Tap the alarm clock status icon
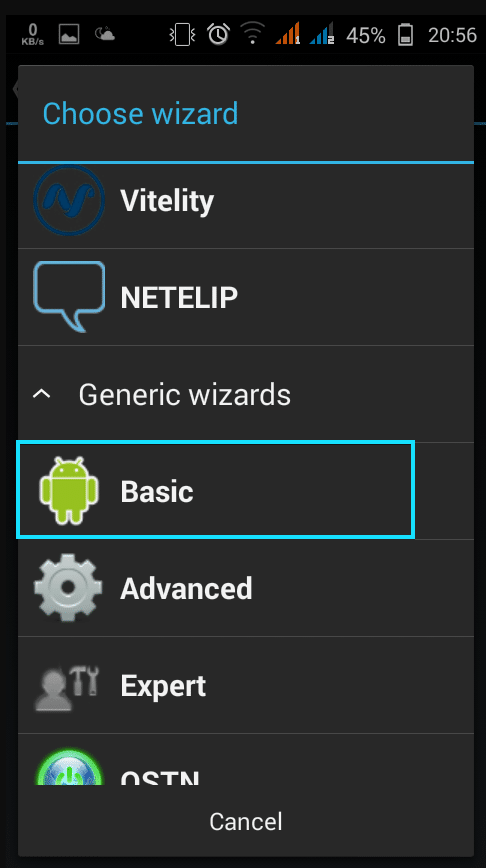Screen dimensions: 486x868 pos(218,34)
